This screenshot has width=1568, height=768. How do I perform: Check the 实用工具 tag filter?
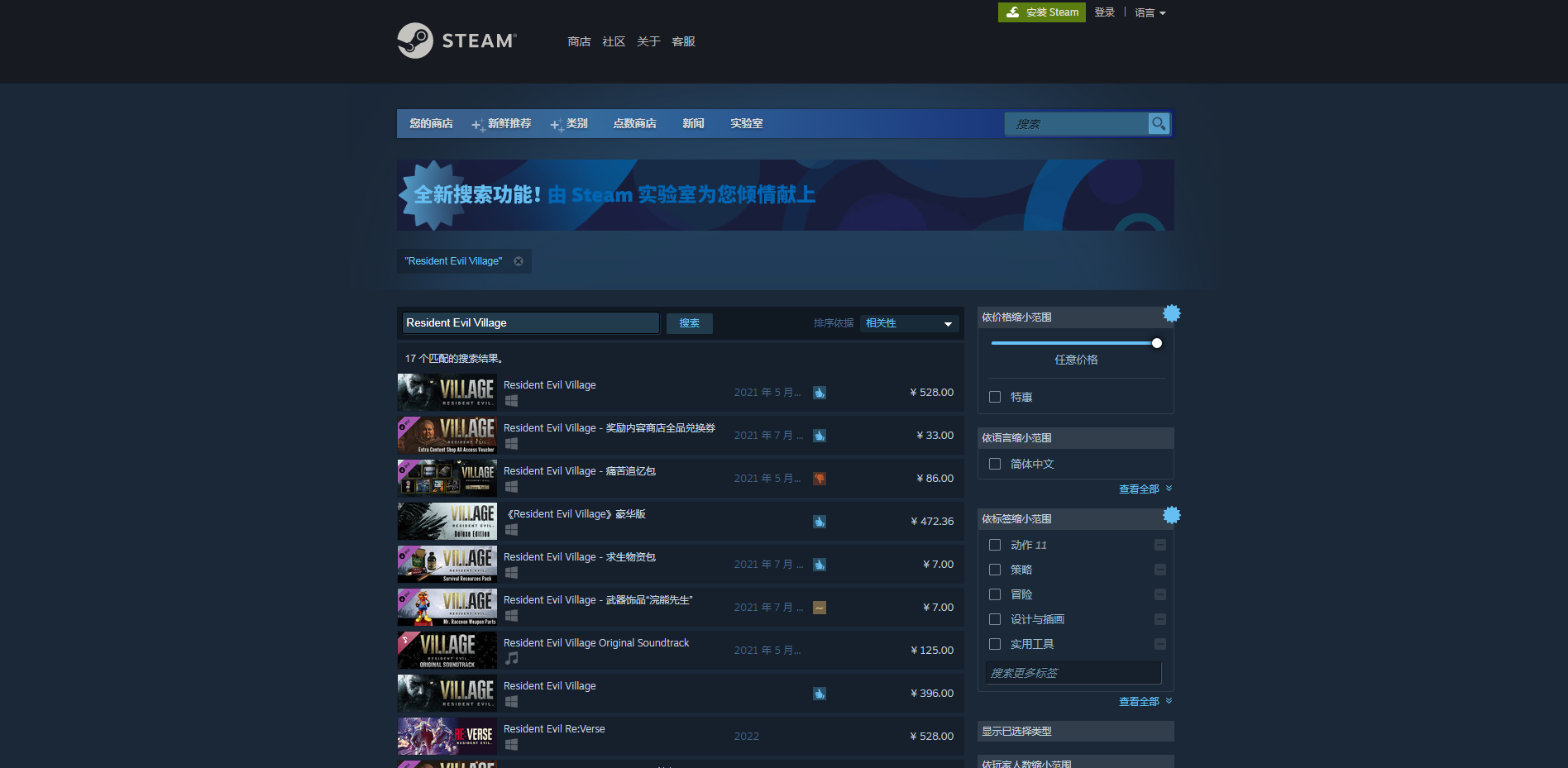coord(995,644)
